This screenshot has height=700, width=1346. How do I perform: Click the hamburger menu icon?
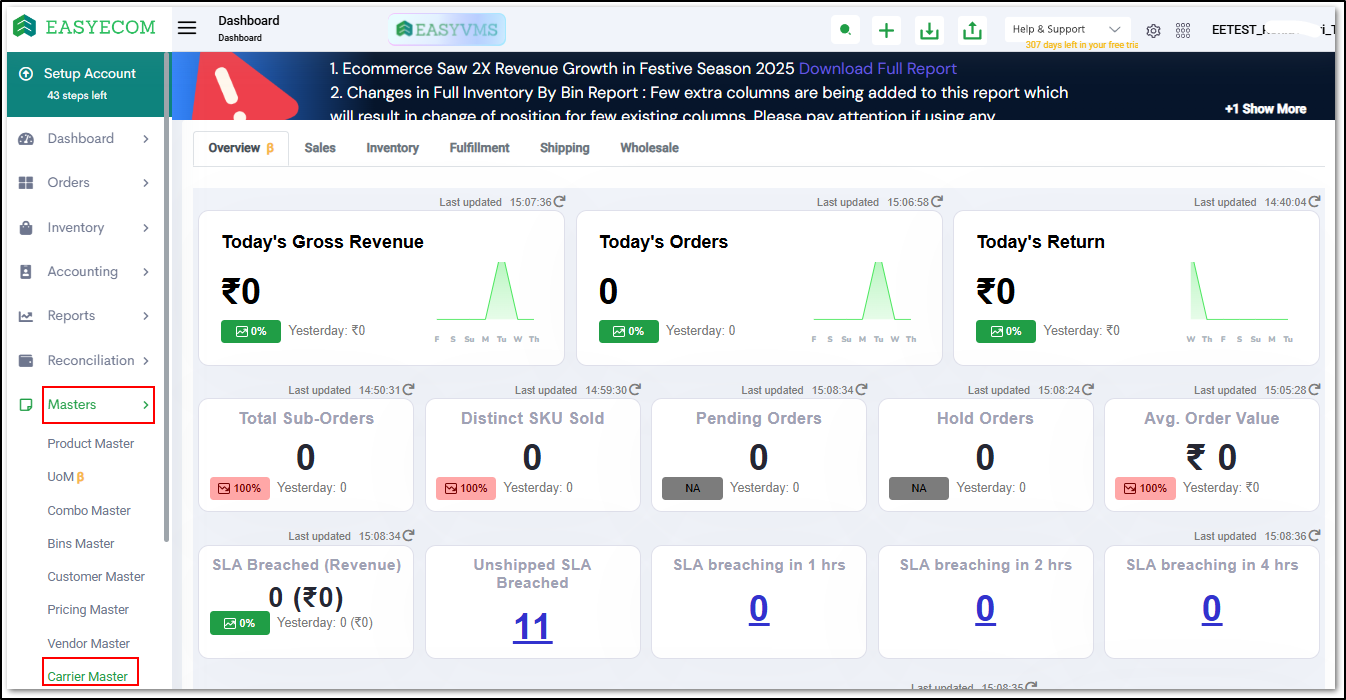(x=187, y=28)
